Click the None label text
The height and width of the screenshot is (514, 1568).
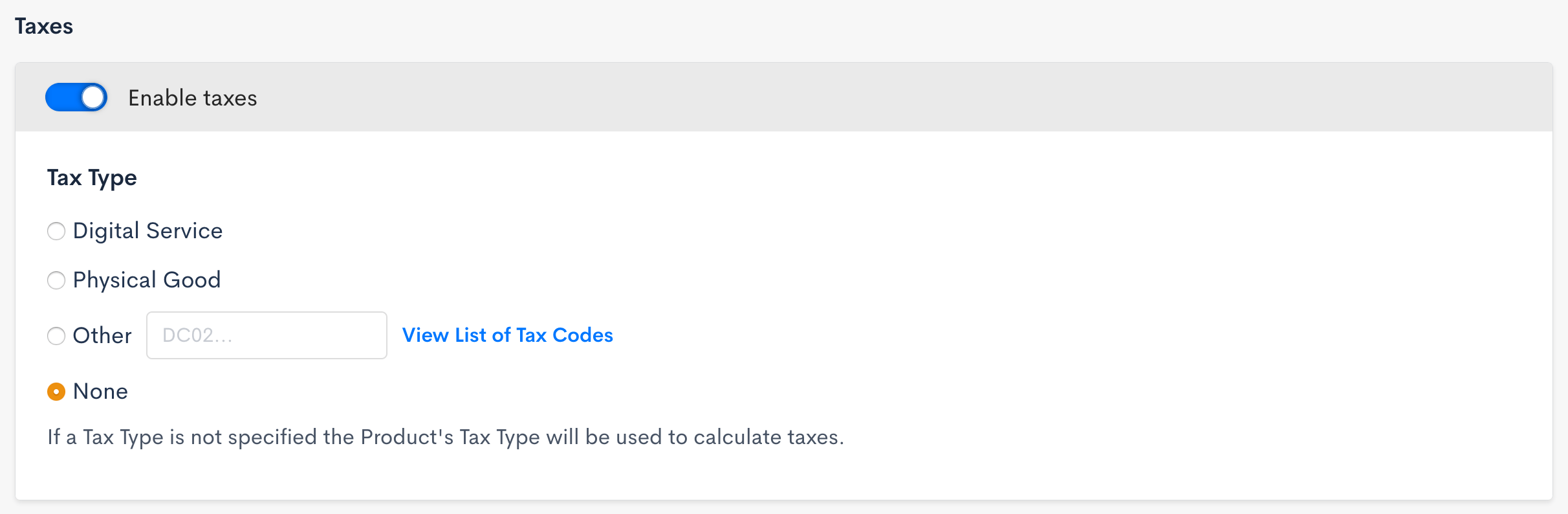[100, 392]
